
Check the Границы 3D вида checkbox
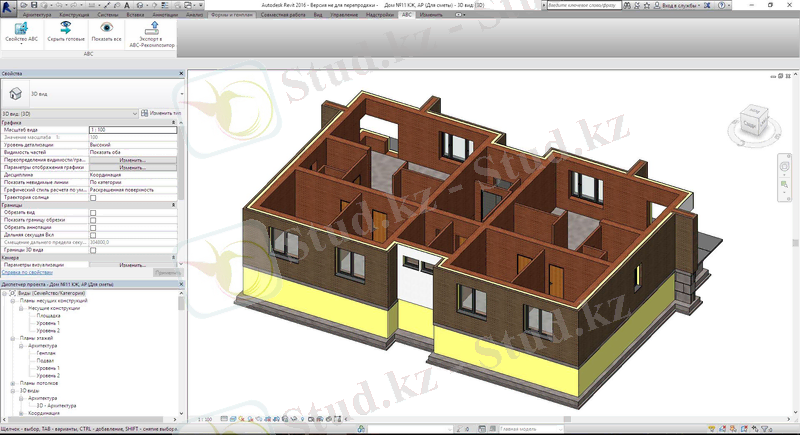coord(93,250)
